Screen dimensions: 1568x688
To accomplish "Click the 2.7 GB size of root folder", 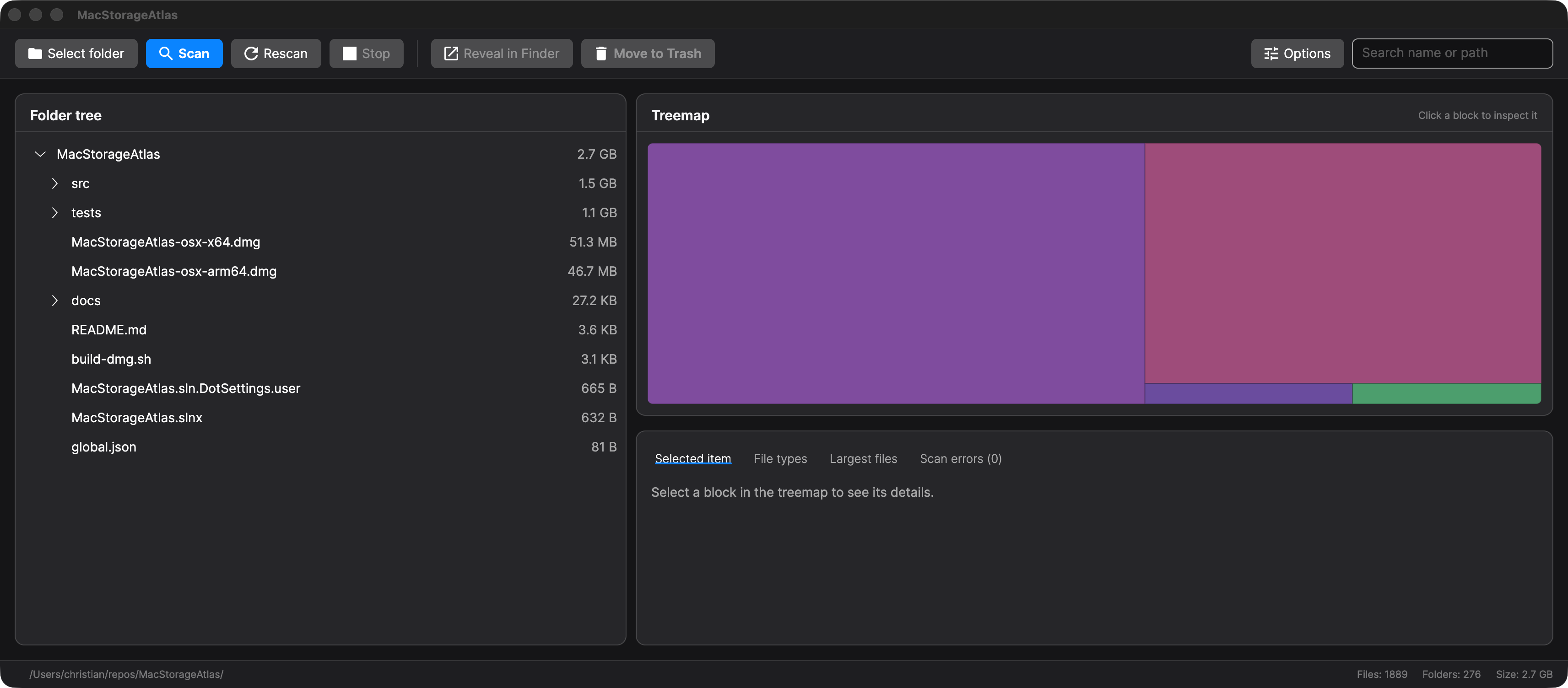I will coord(596,154).
